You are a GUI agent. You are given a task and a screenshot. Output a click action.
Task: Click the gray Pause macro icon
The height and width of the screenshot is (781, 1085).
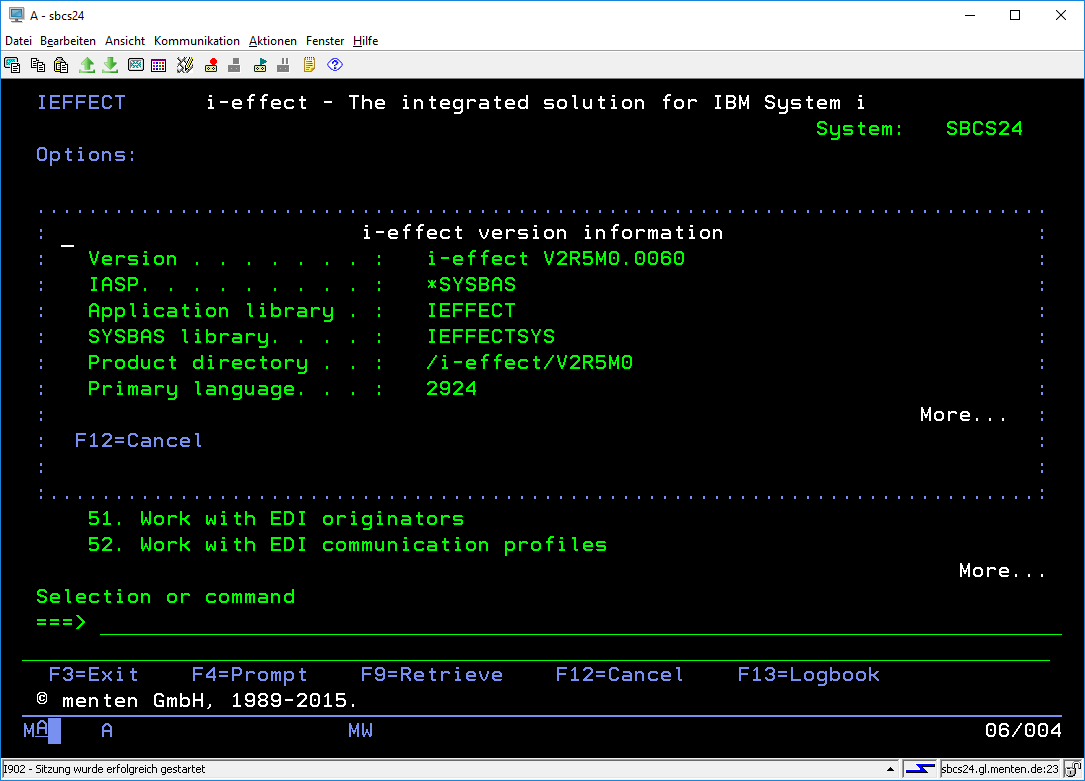point(283,65)
